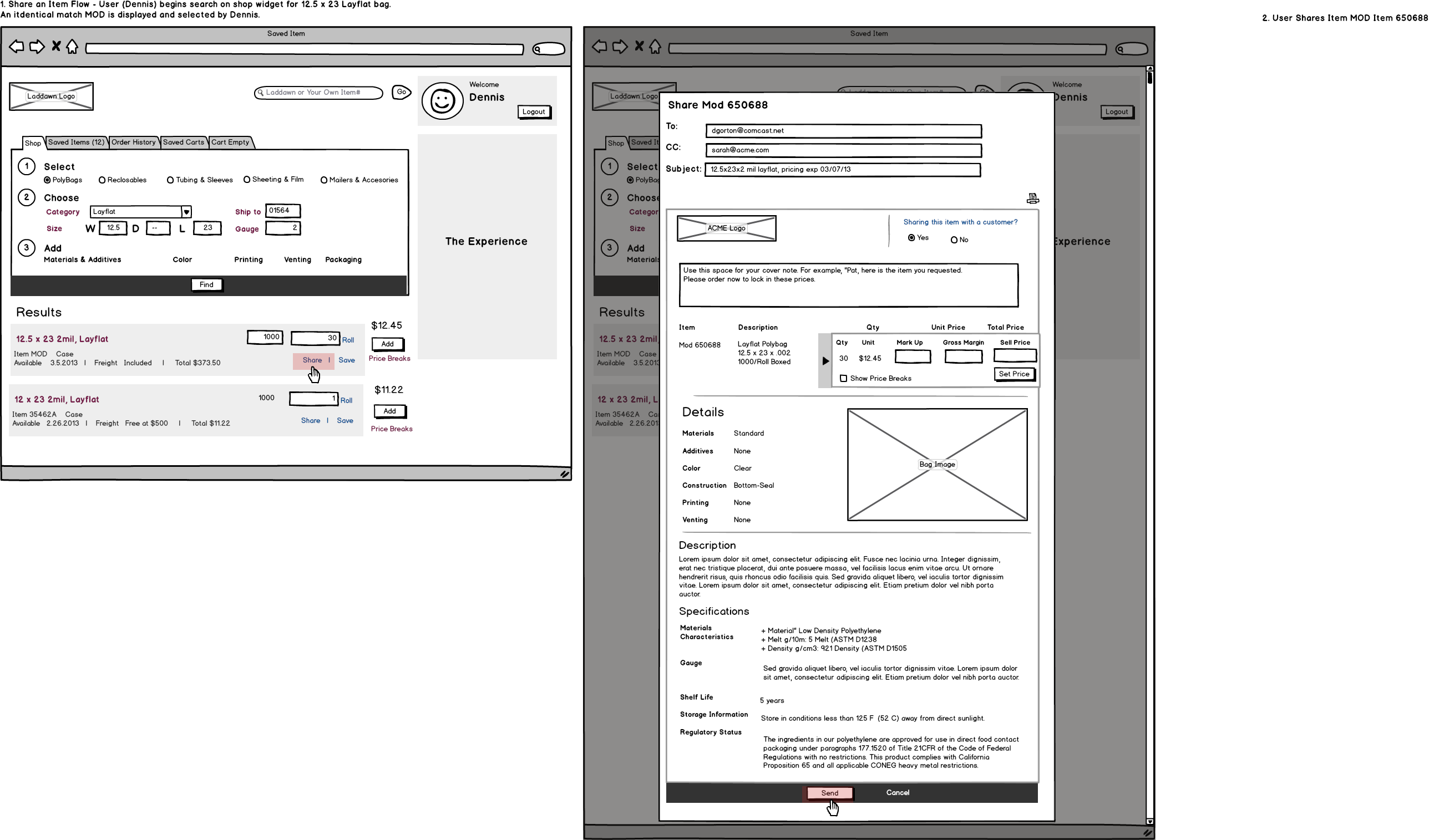Click the right window scrollbar down arrow
Screen dimensions: 1429x840
[1149, 821]
